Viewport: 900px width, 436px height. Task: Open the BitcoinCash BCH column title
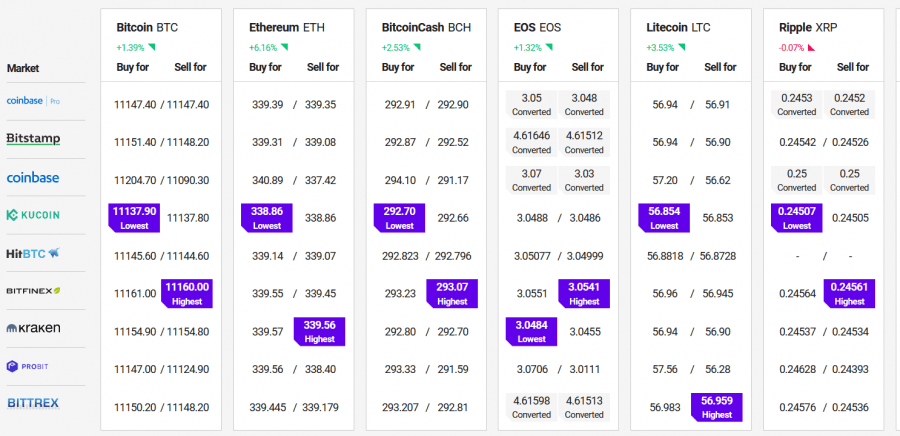tap(426, 28)
